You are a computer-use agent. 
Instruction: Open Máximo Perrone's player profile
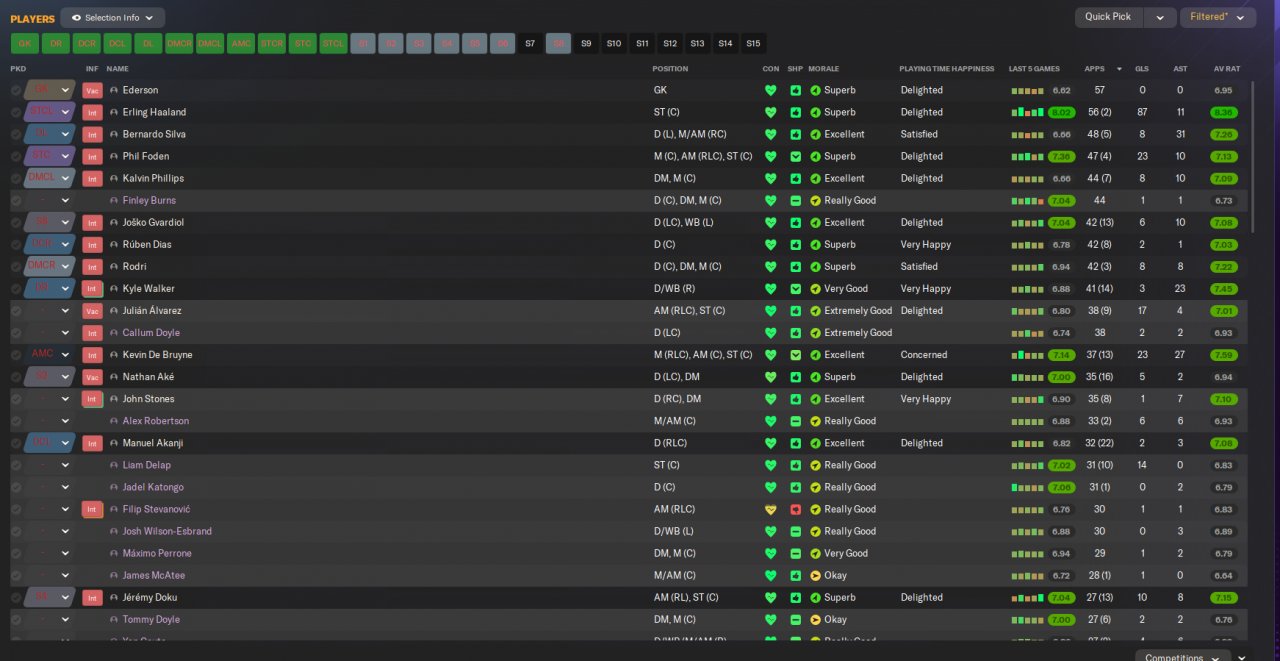(157, 553)
